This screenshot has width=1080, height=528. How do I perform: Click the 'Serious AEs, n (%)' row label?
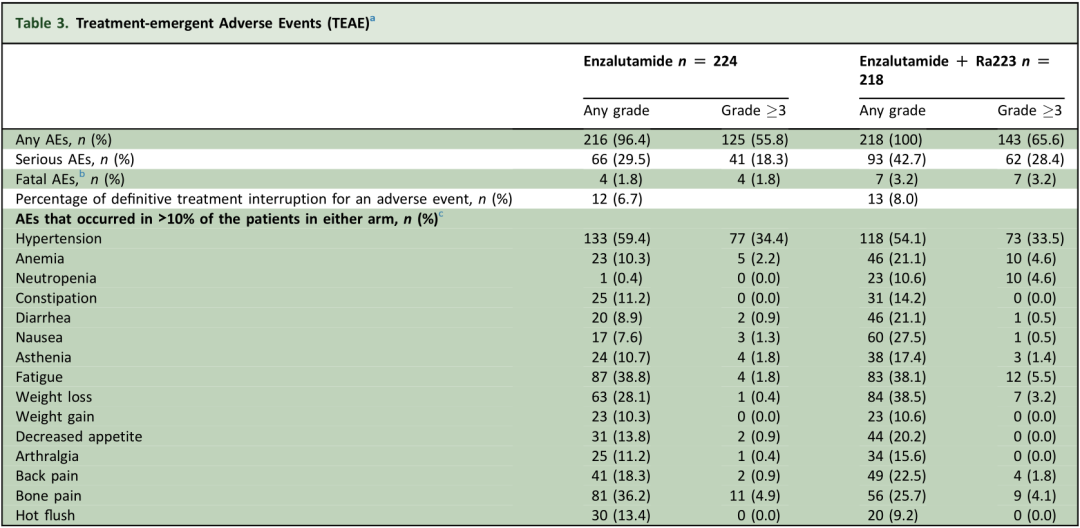74,160
